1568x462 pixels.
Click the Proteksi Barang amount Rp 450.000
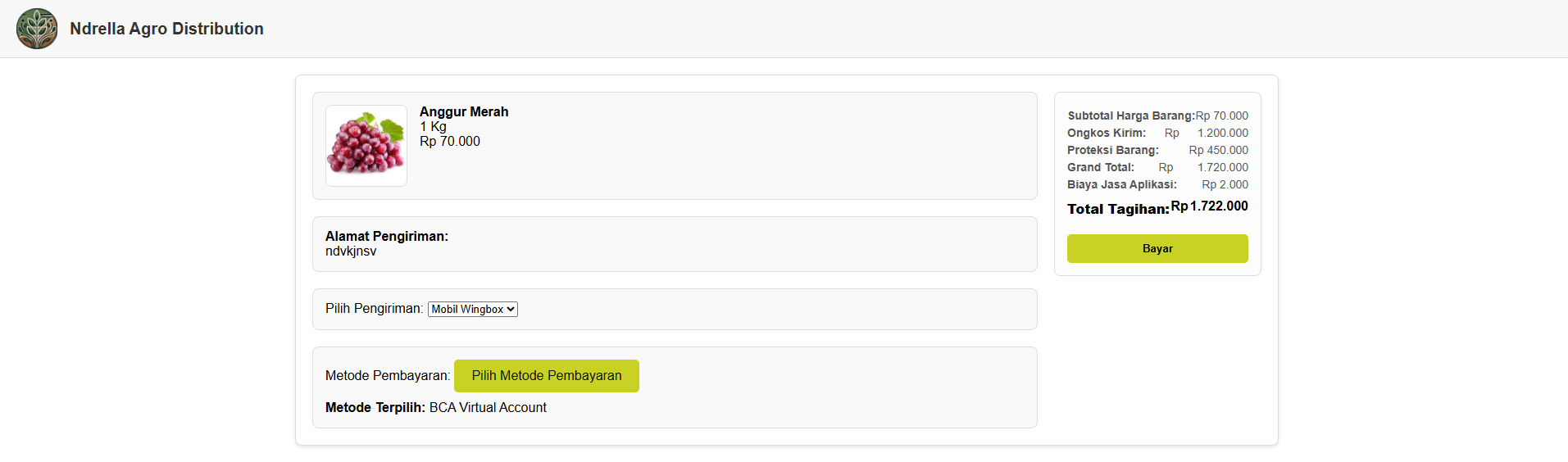click(1219, 150)
